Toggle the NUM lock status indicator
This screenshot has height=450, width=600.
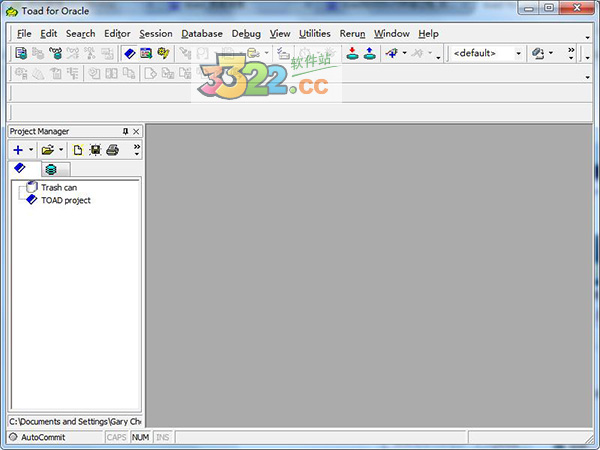click(140, 437)
